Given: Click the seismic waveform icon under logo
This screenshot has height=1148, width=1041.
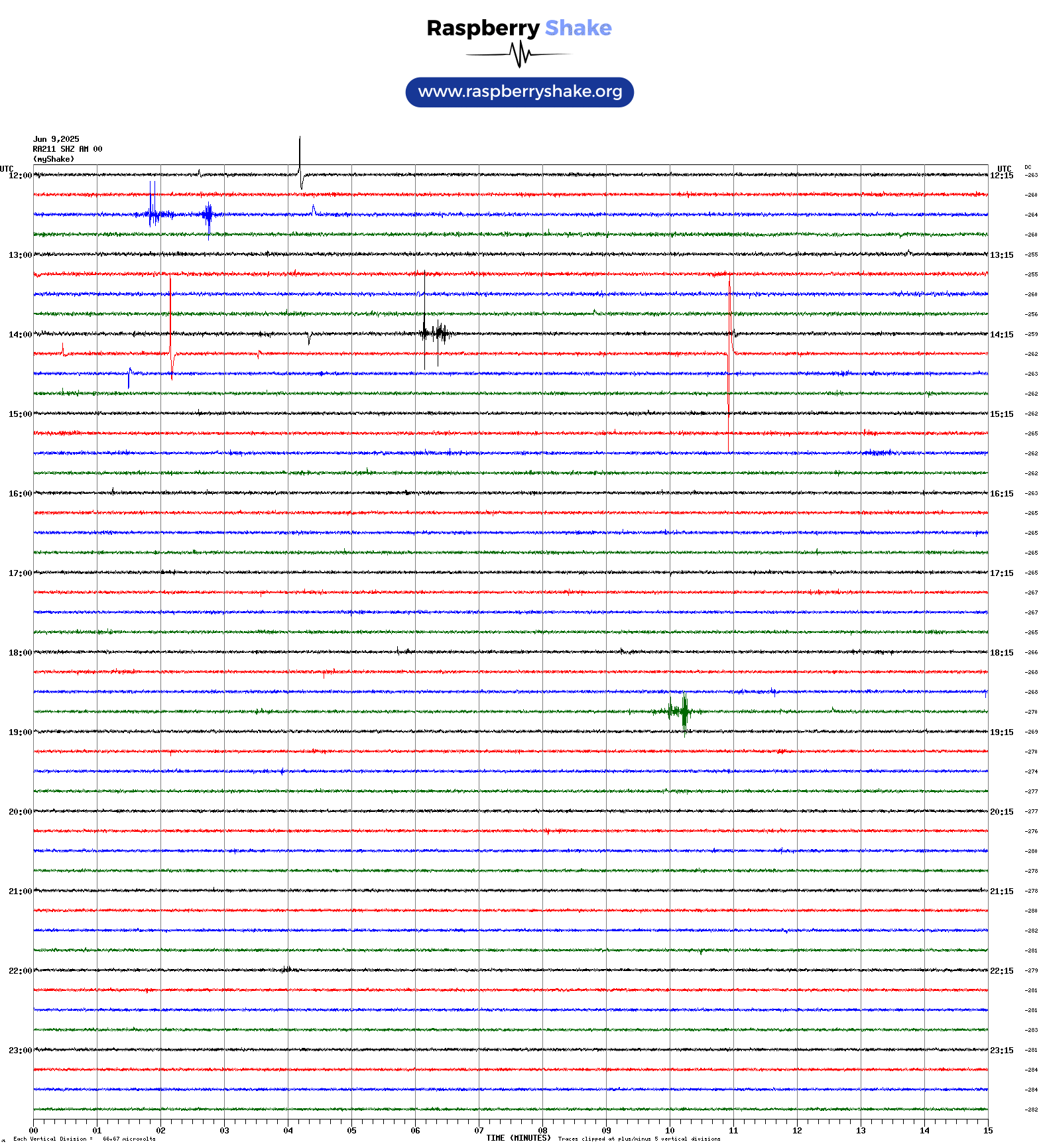Looking at the screenshot, I should click(x=519, y=54).
